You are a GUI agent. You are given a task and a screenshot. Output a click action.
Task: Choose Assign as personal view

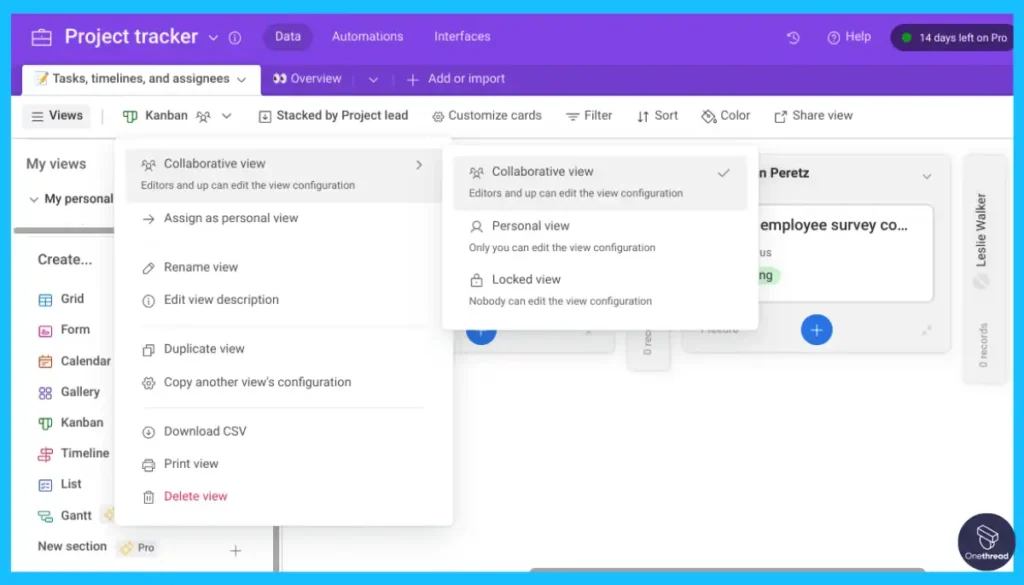(219, 218)
